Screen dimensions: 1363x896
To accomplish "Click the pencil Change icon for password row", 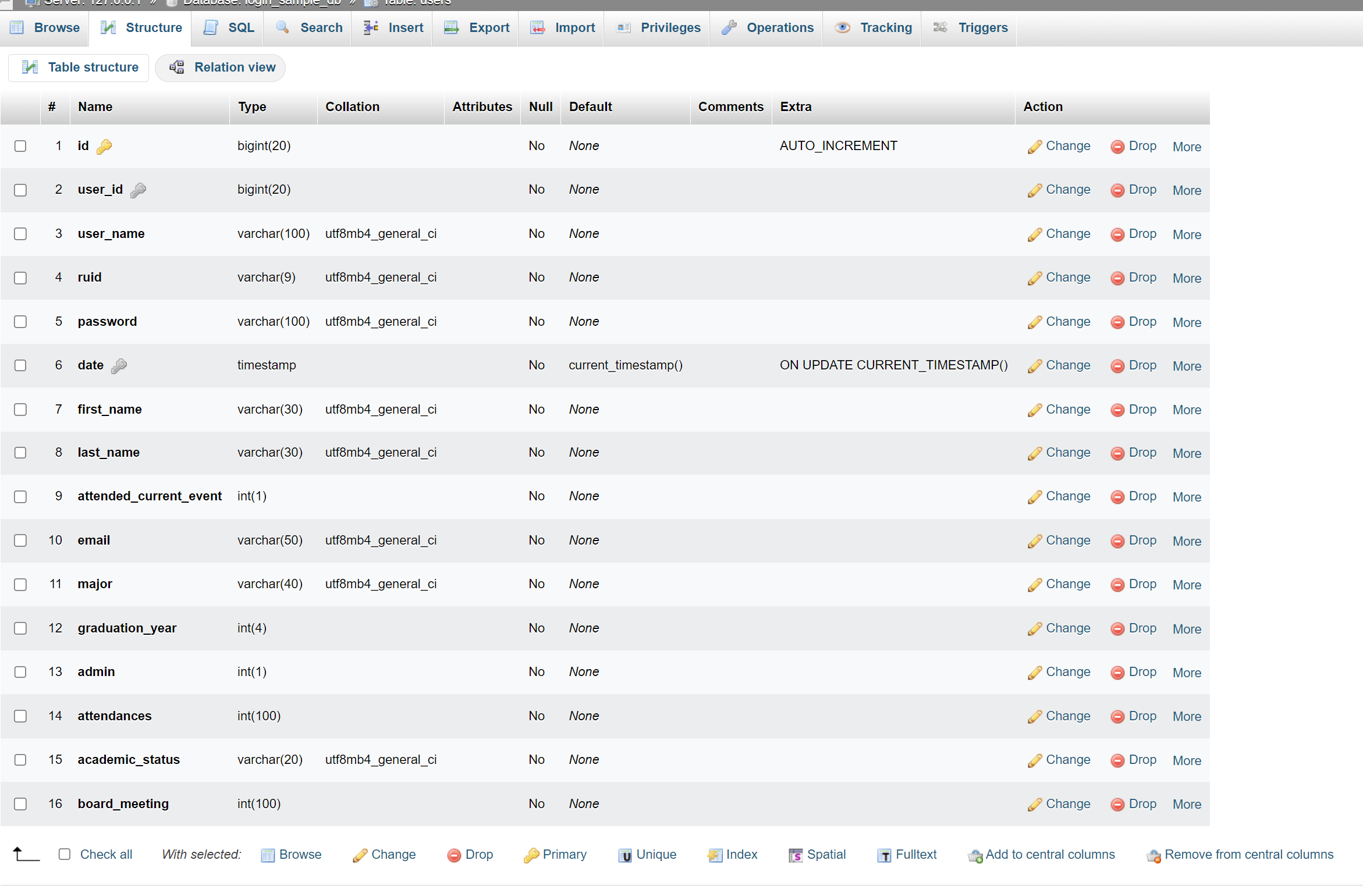I will [1034, 322].
